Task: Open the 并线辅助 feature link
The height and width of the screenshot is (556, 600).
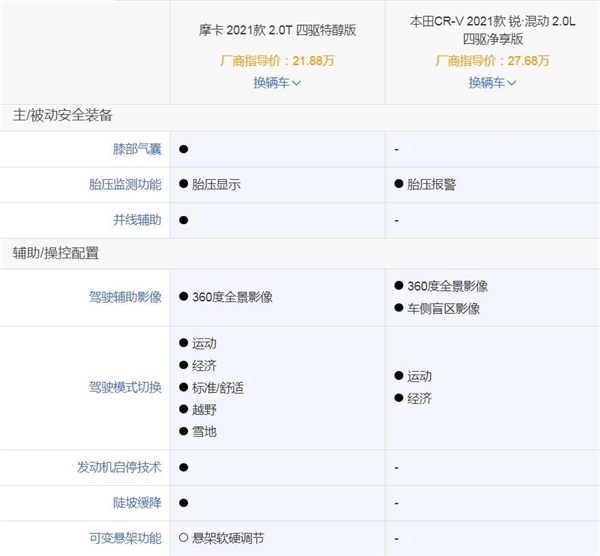Action: [x=136, y=219]
